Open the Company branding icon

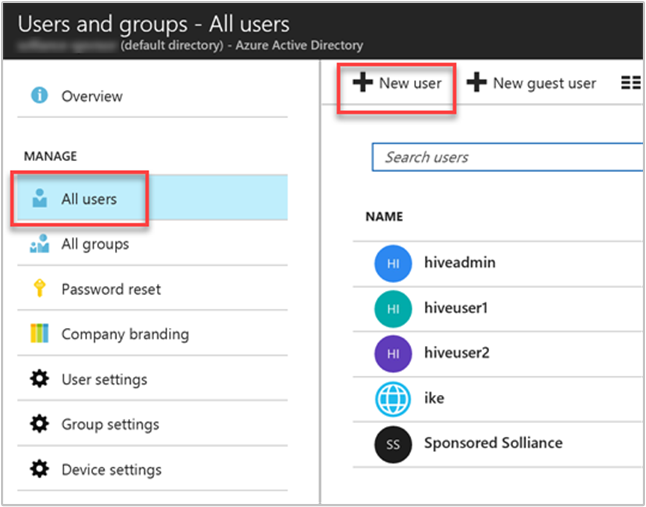pyautogui.click(x=40, y=334)
